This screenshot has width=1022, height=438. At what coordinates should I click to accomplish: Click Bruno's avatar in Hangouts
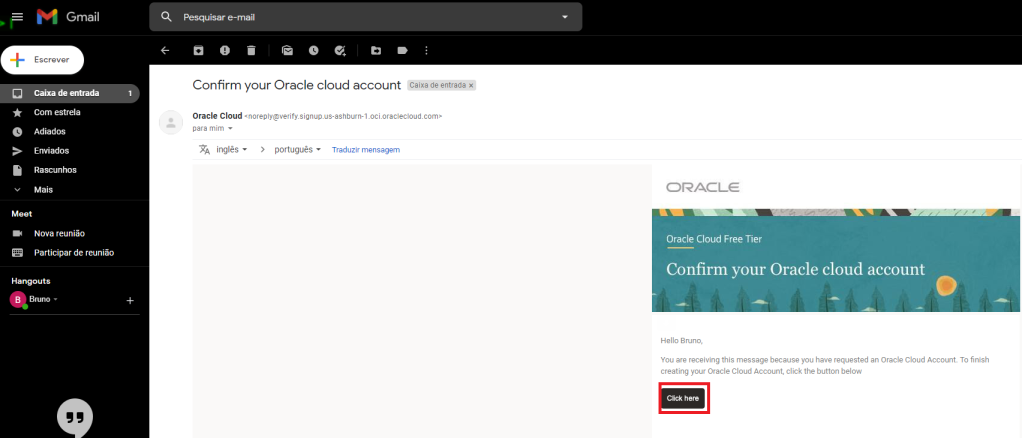[18, 300]
